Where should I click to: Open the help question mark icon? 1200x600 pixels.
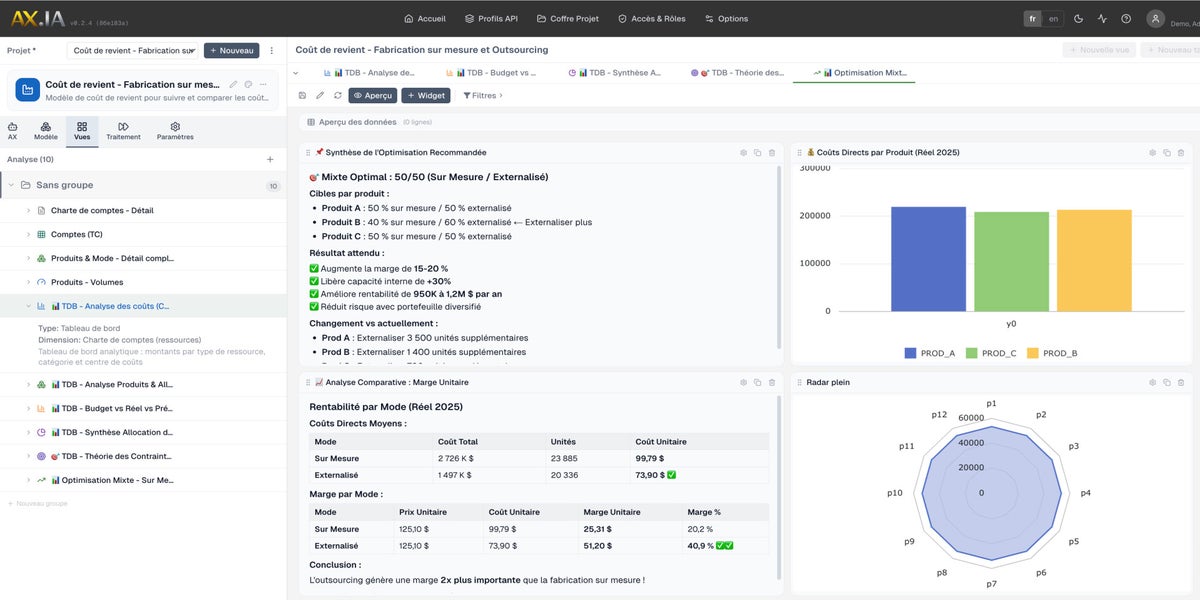(1127, 18)
